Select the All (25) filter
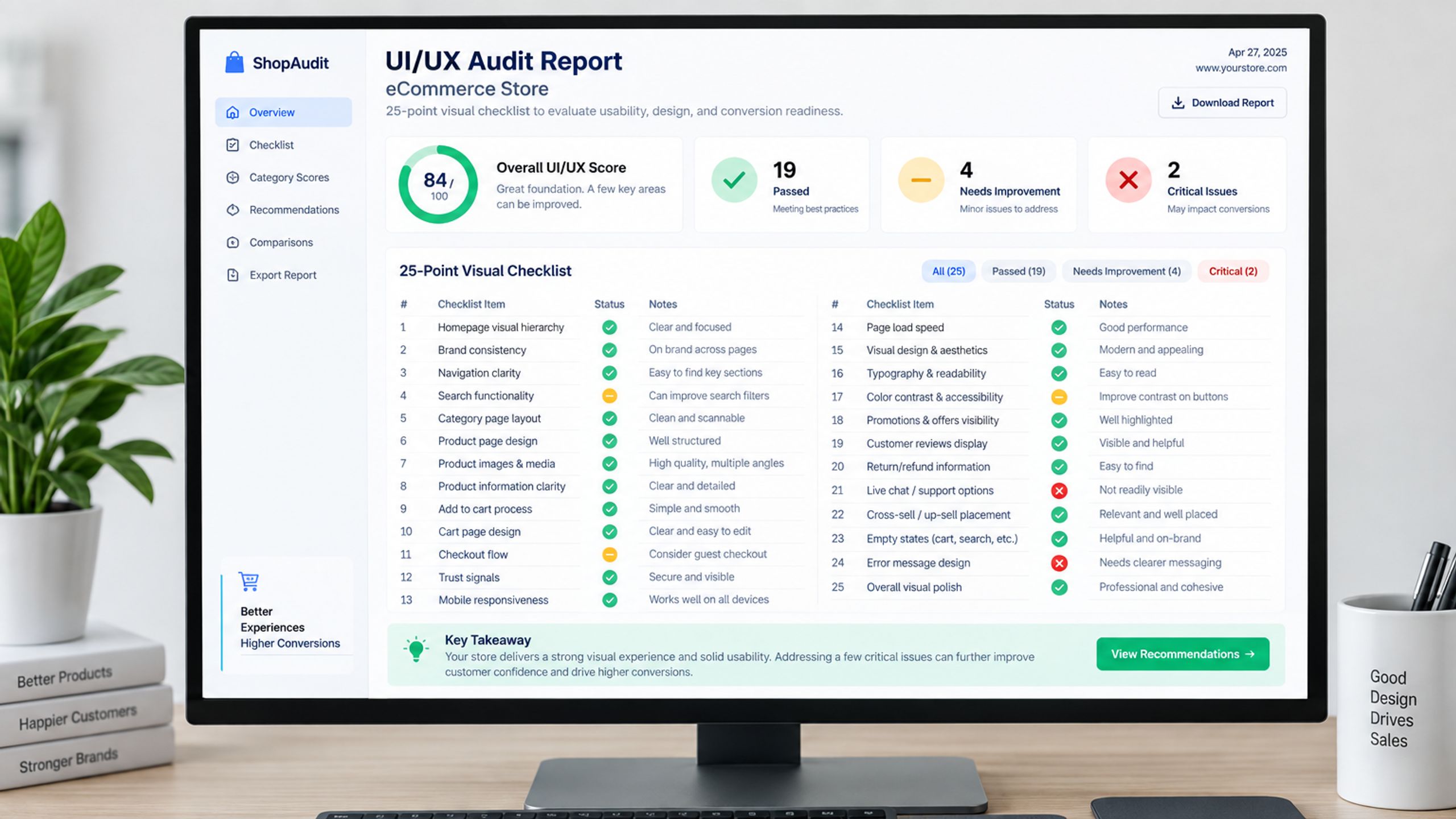Image resolution: width=1456 pixels, height=819 pixels. [948, 271]
